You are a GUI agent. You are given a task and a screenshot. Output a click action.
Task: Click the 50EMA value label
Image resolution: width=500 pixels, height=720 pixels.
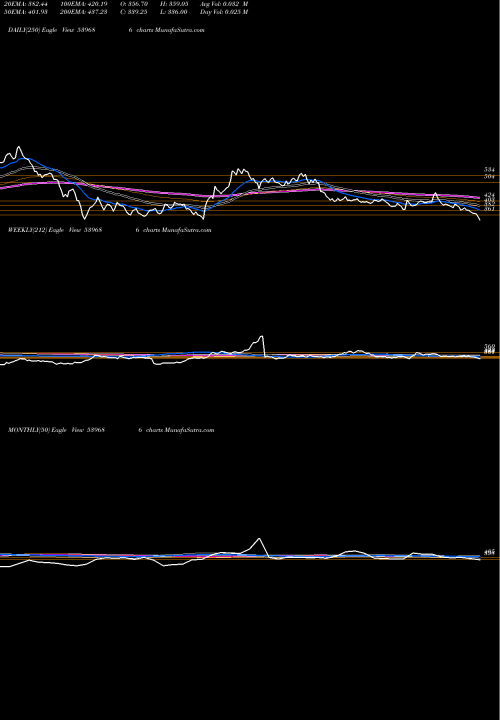pos(26,12)
